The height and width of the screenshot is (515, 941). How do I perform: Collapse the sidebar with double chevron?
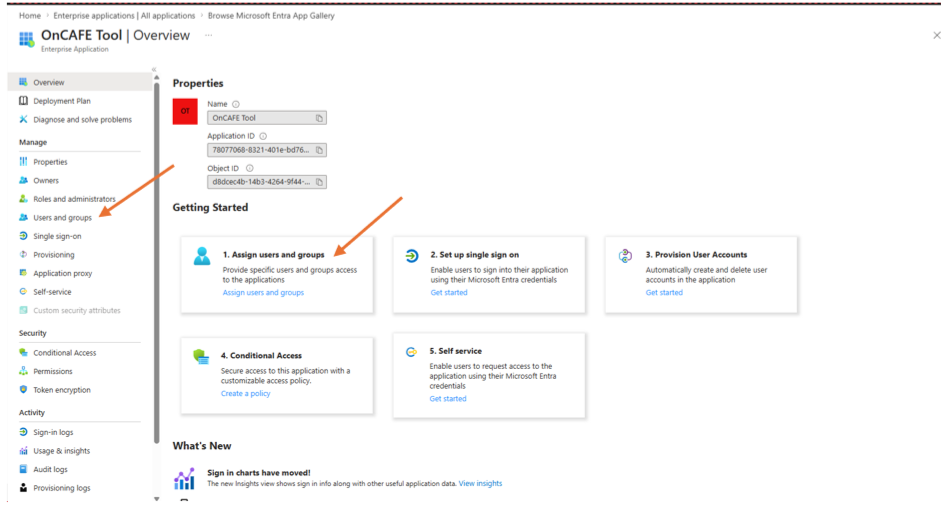pyautogui.click(x=154, y=70)
